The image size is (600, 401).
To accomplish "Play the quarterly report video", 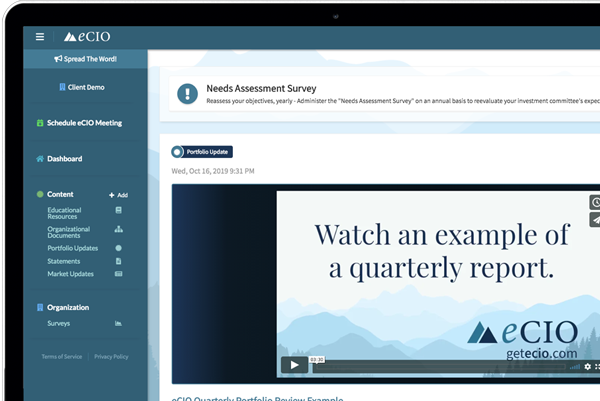I will point(294,365).
